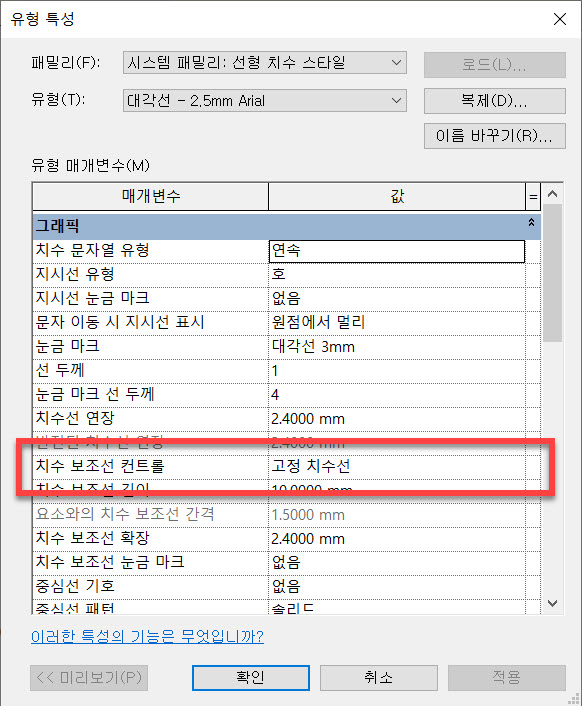Click the 이름 바꾸기(R)... button
Image resolution: width=582 pixels, height=706 pixels.
click(495, 136)
